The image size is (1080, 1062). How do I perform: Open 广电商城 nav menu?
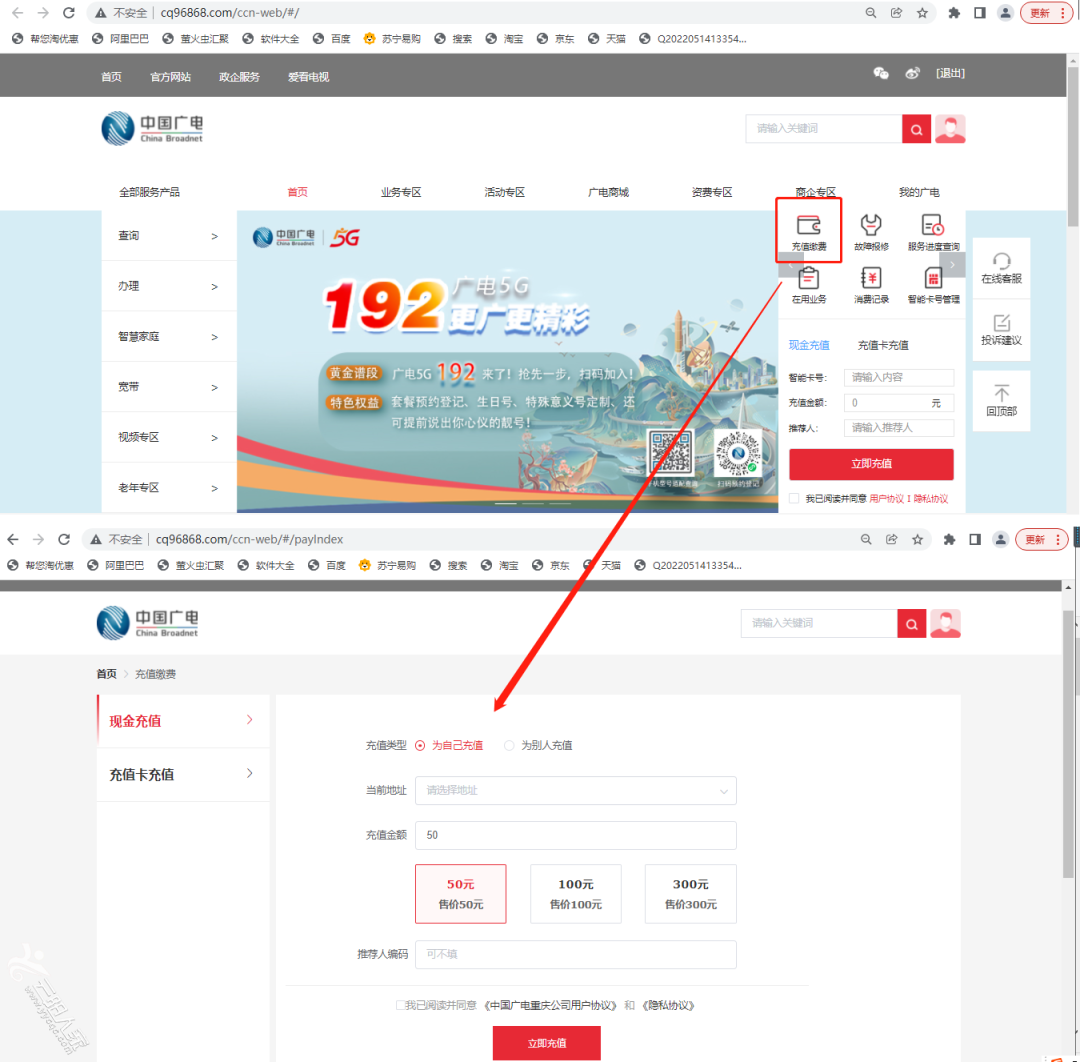[x=608, y=192]
